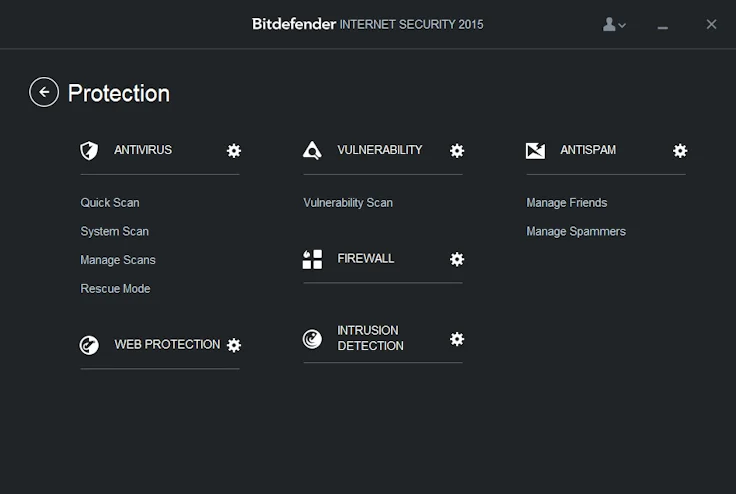
Task: Click the ANTISPAM heading
Action: (588, 150)
